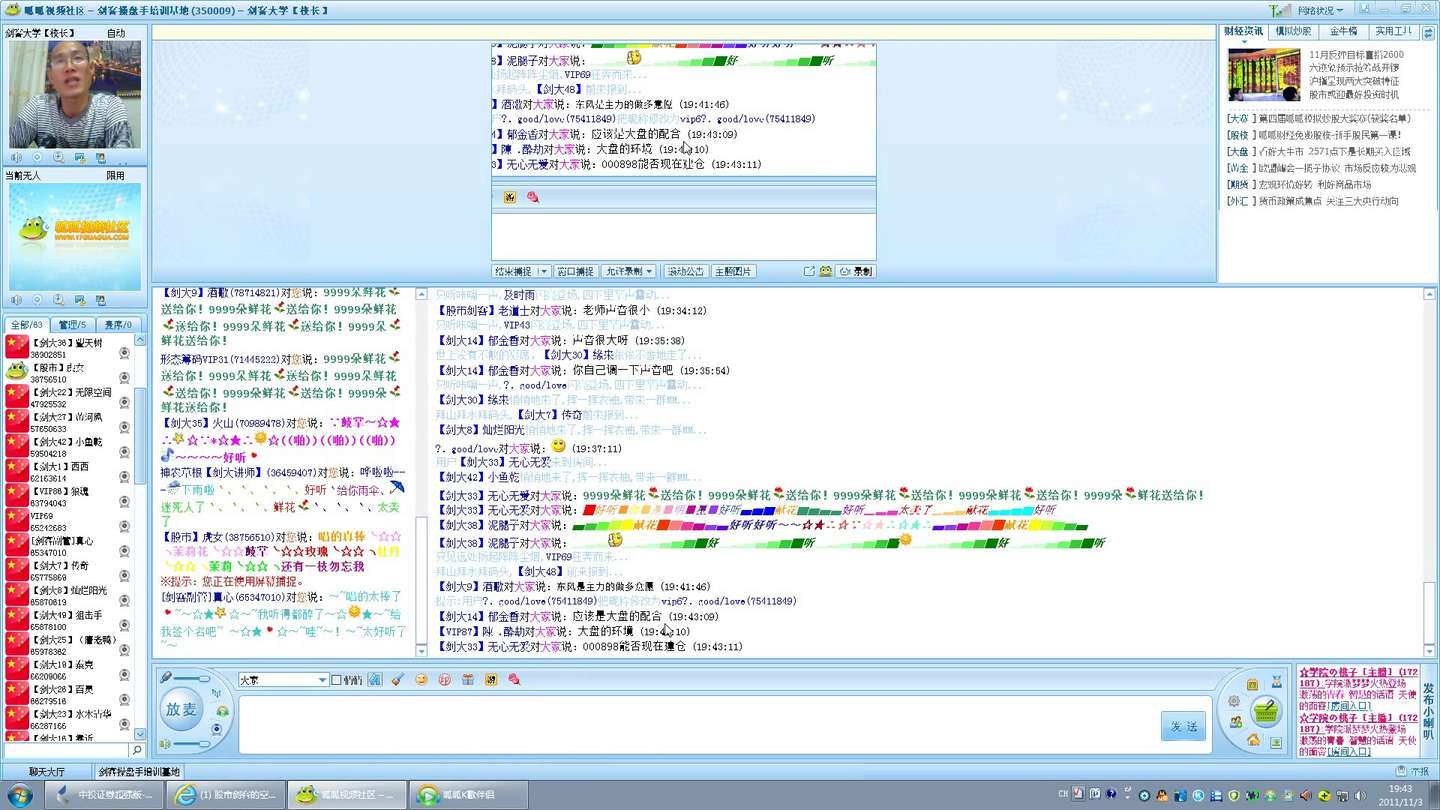Click the paintbrush clear-screen icon
1440x810 pixels.
click(x=397, y=680)
